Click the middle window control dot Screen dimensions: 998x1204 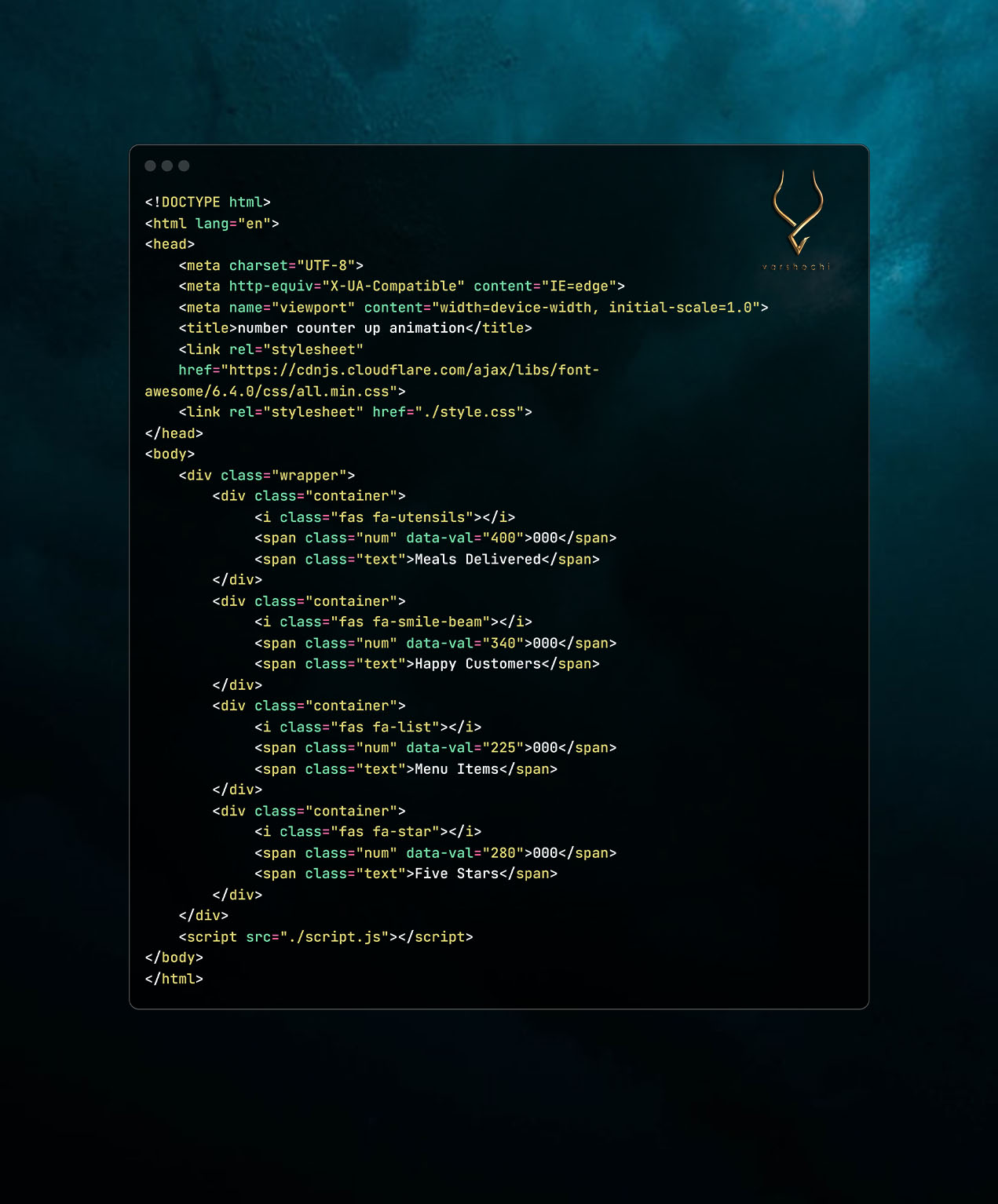pos(167,166)
